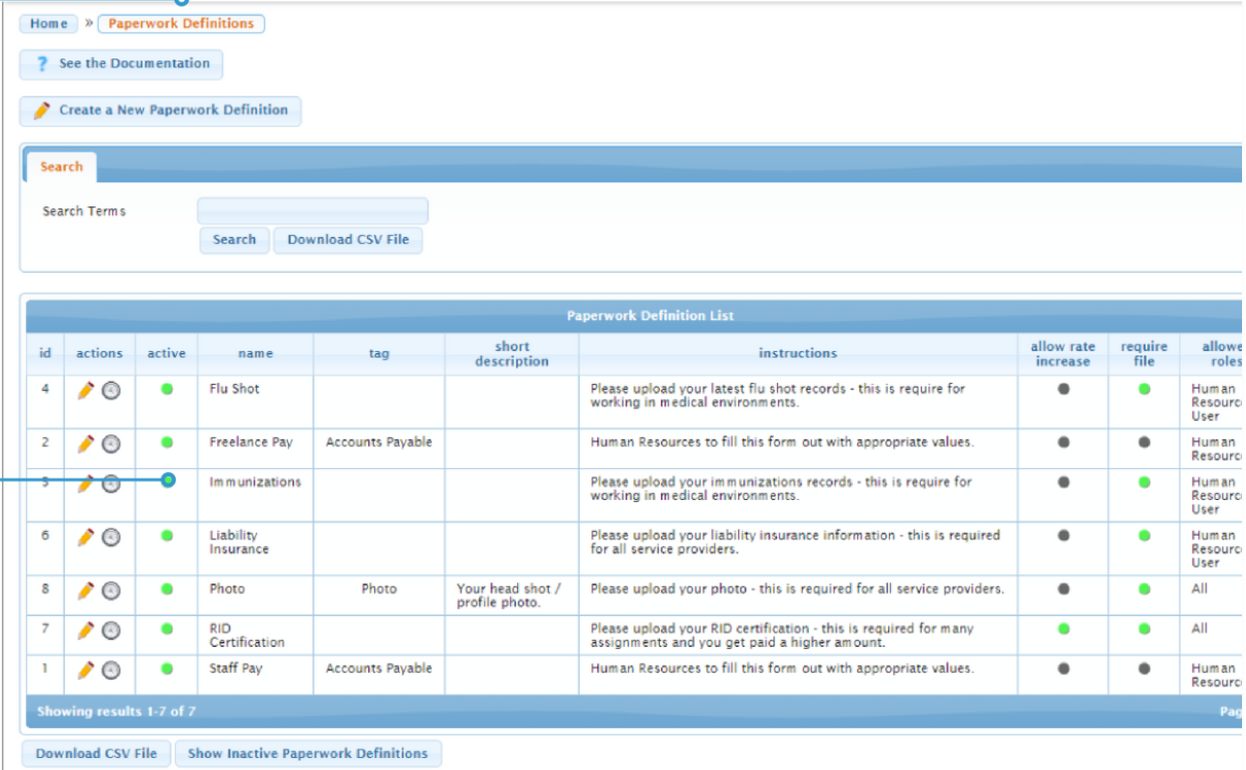1246x770 pixels.
Task: Edit RID Certification via pencil icon
Action: [86, 630]
